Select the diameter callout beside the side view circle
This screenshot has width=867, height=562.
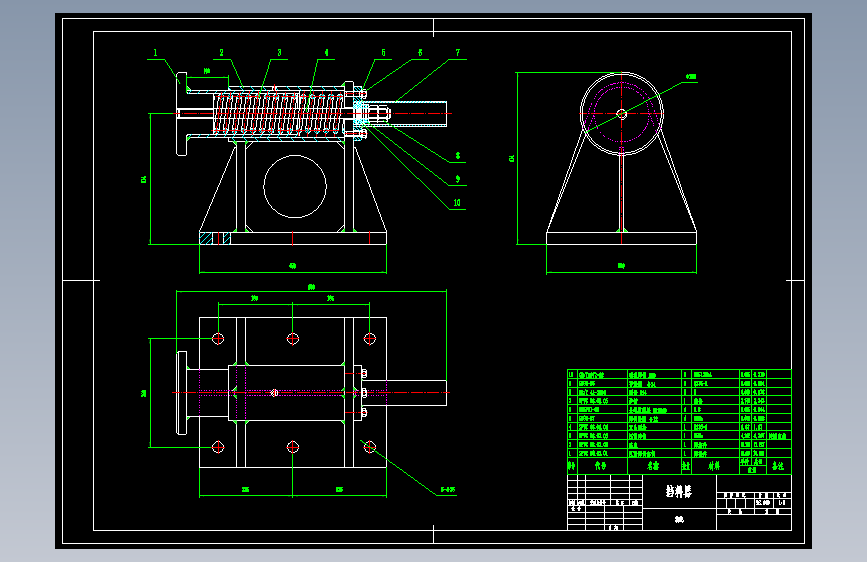(691, 77)
